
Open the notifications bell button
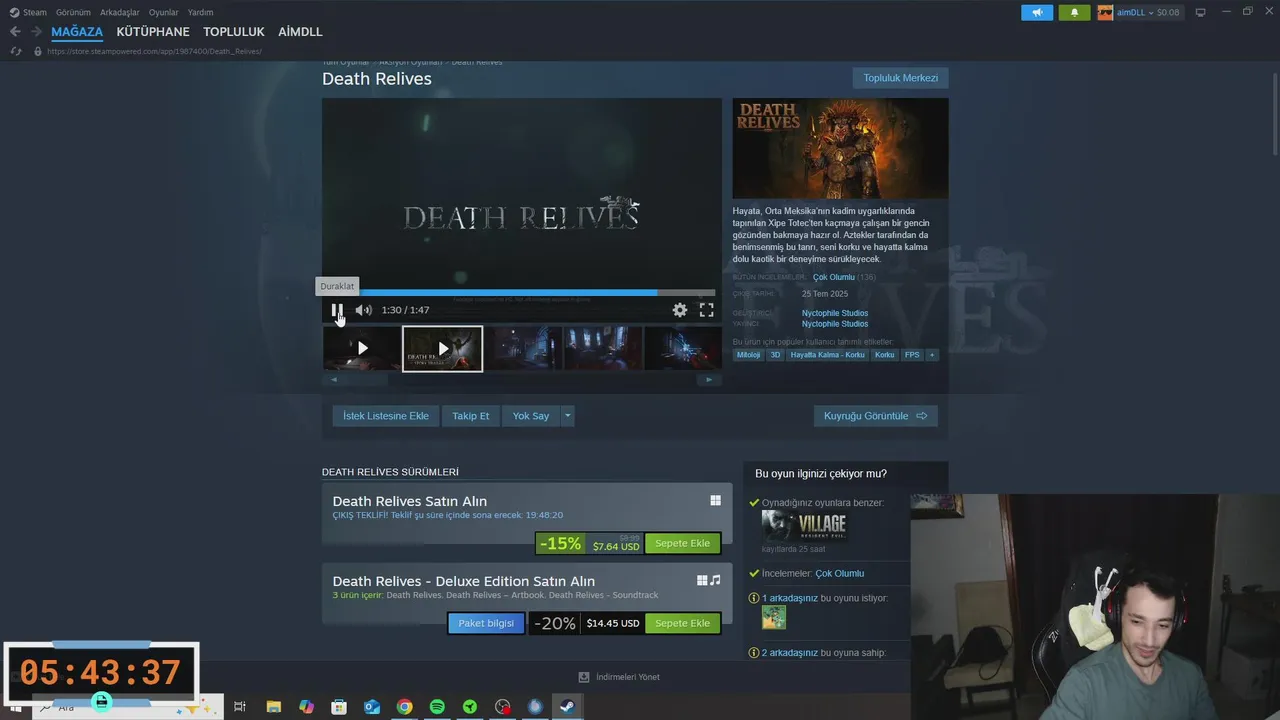1074,12
